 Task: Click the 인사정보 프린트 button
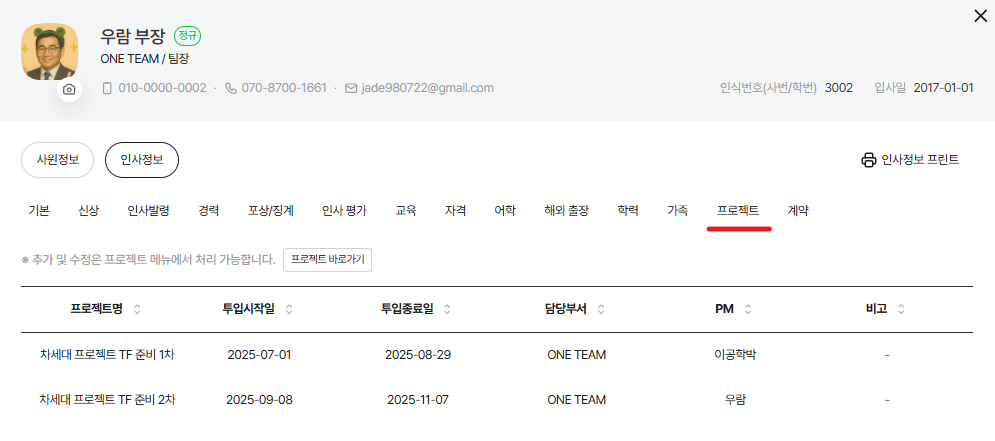[x=910, y=160]
